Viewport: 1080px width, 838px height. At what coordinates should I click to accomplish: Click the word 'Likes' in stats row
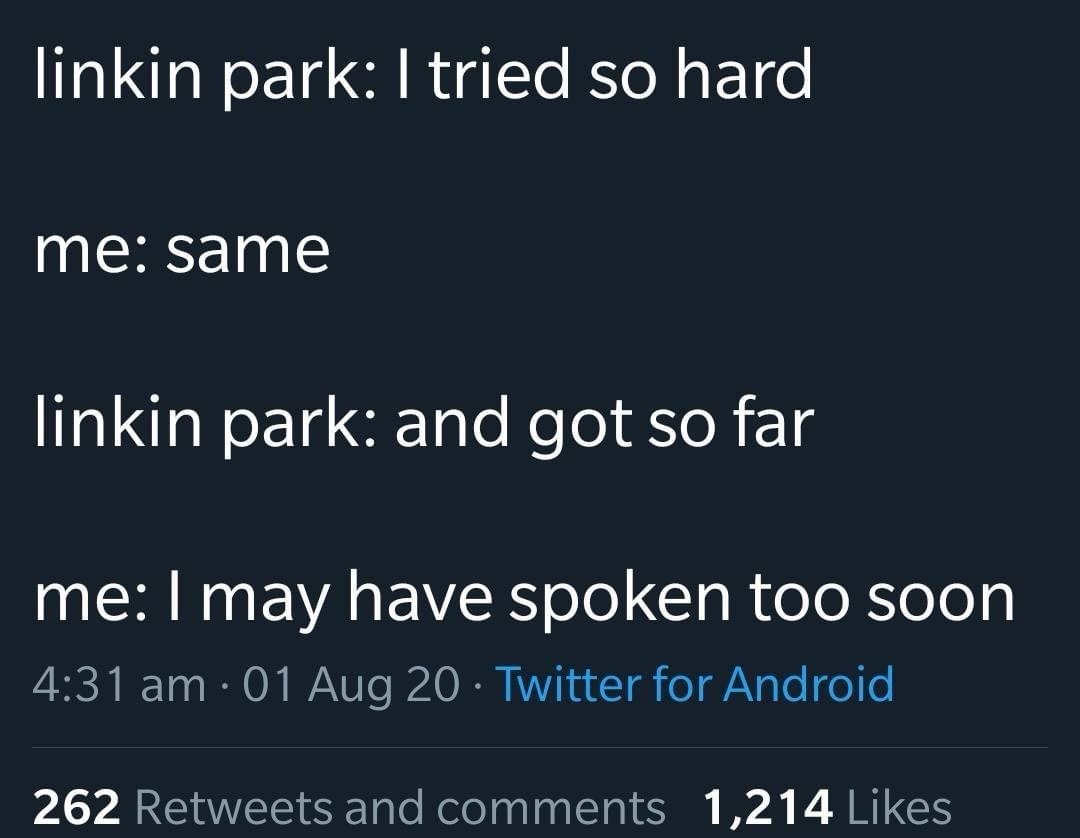(899, 807)
